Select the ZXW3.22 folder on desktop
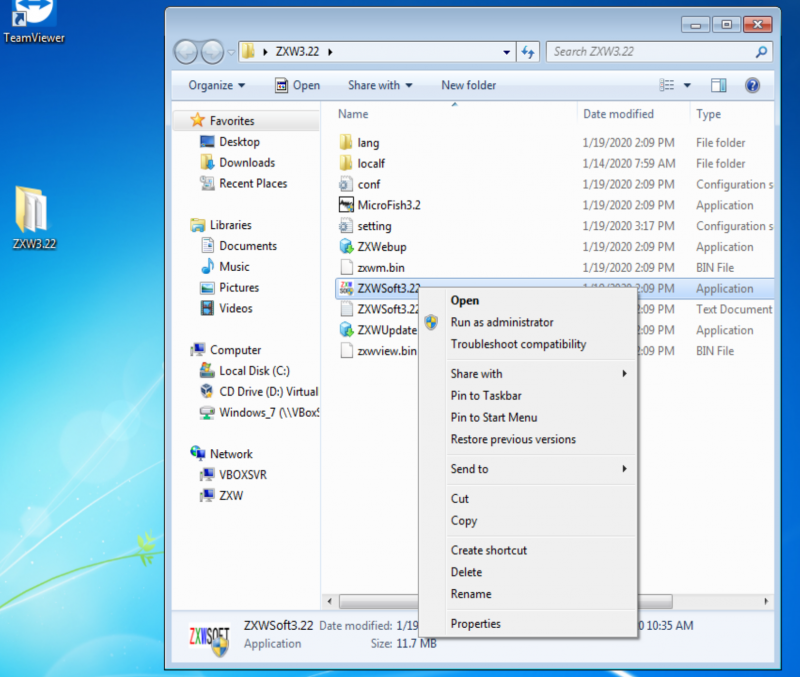The height and width of the screenshot is (677, 800). pyautogui.click(x=34, y=217)
